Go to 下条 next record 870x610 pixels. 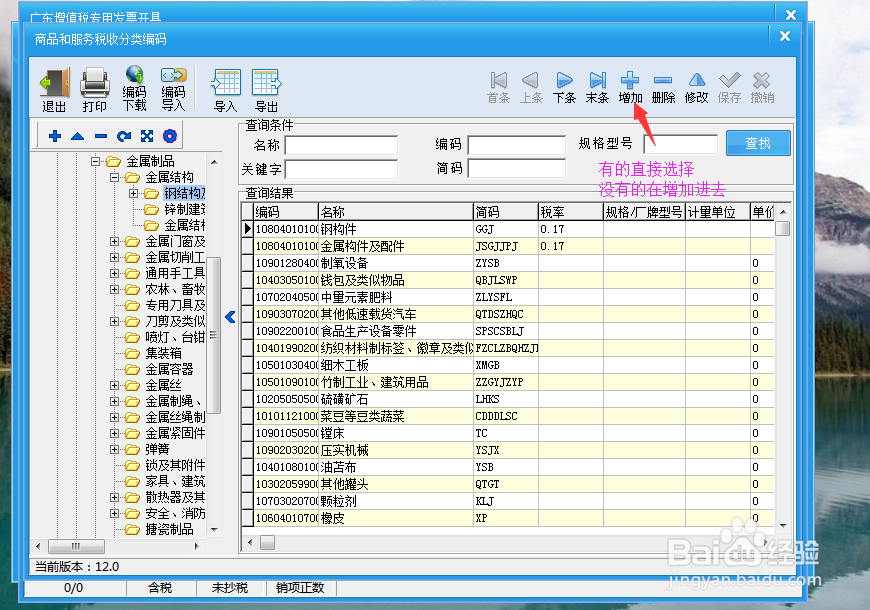point(564,80)
